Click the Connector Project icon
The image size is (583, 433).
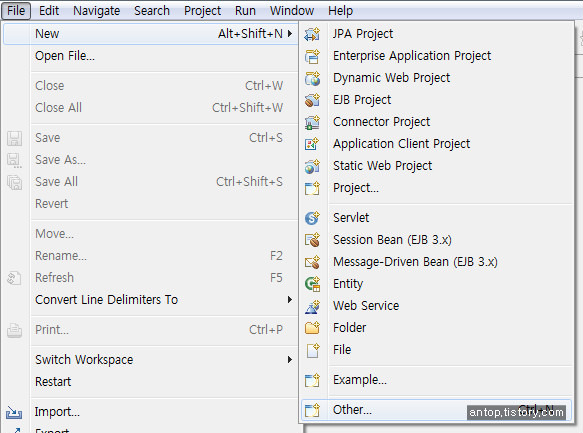pos(312,122)
